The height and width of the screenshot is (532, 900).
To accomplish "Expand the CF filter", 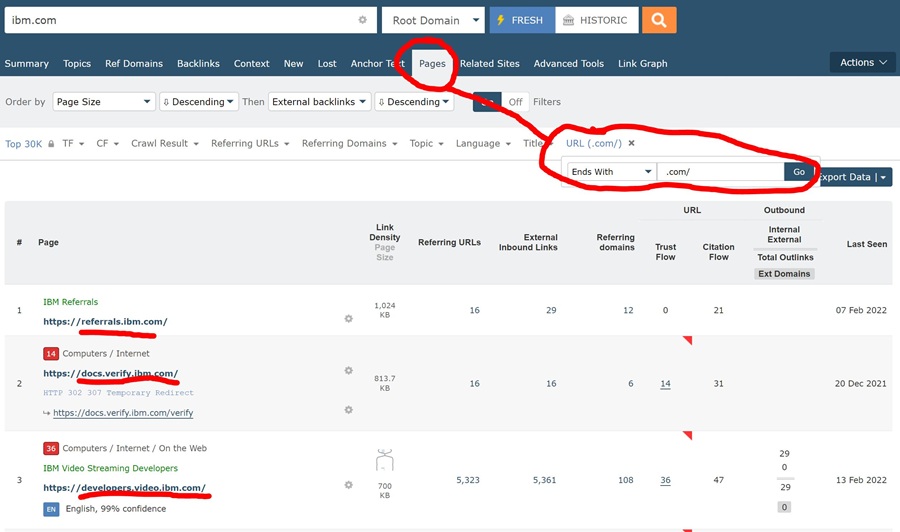I will point(107,143).
